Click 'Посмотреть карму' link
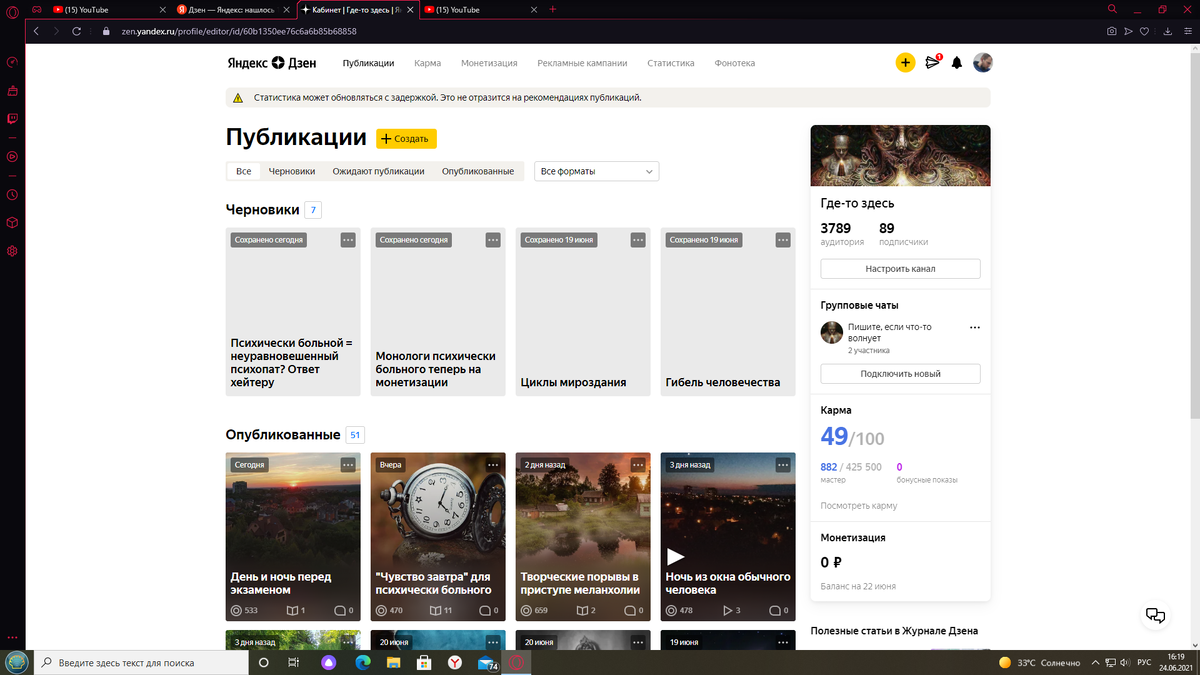 click(x=859, y=505)
